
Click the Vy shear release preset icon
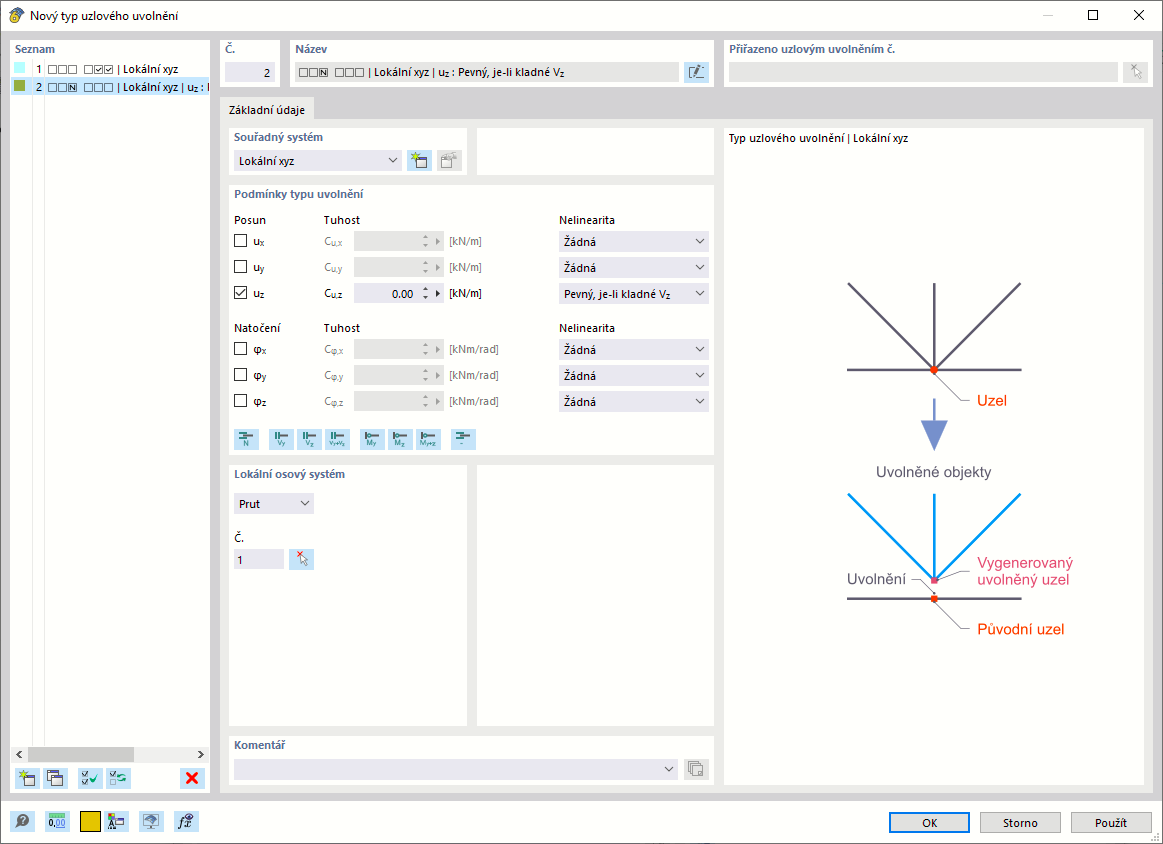tap(281, 439)
